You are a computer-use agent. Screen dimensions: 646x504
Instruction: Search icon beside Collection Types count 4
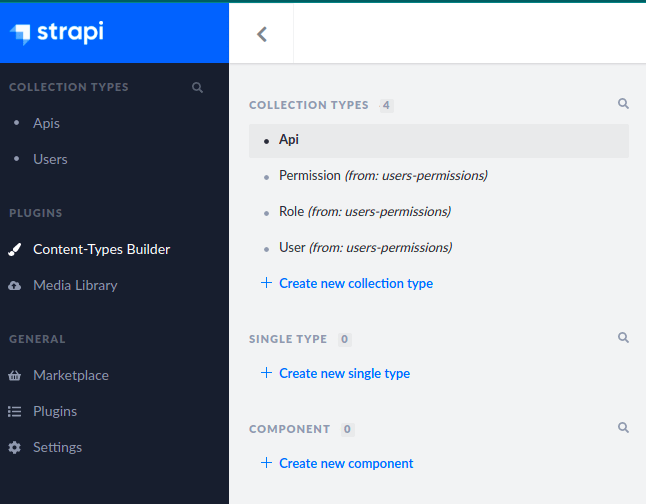pos(623,103)
